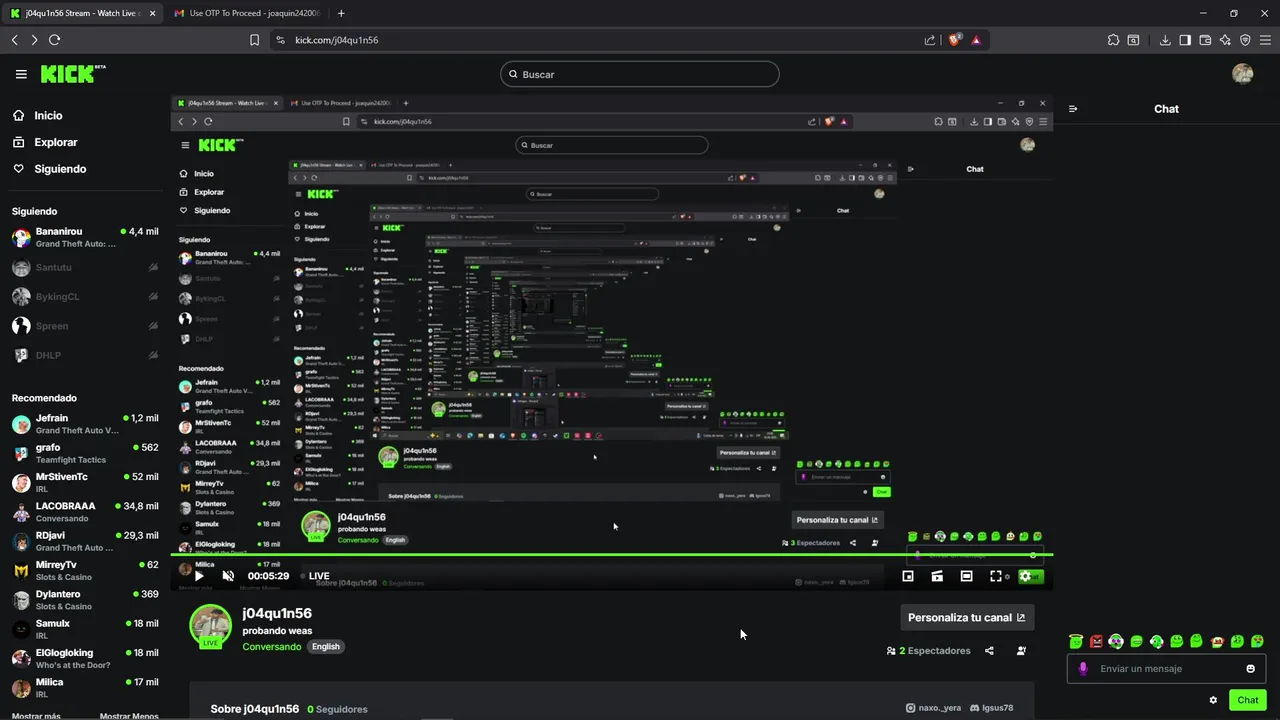
Task: Enable mini player mode
Action: [908, 576]
